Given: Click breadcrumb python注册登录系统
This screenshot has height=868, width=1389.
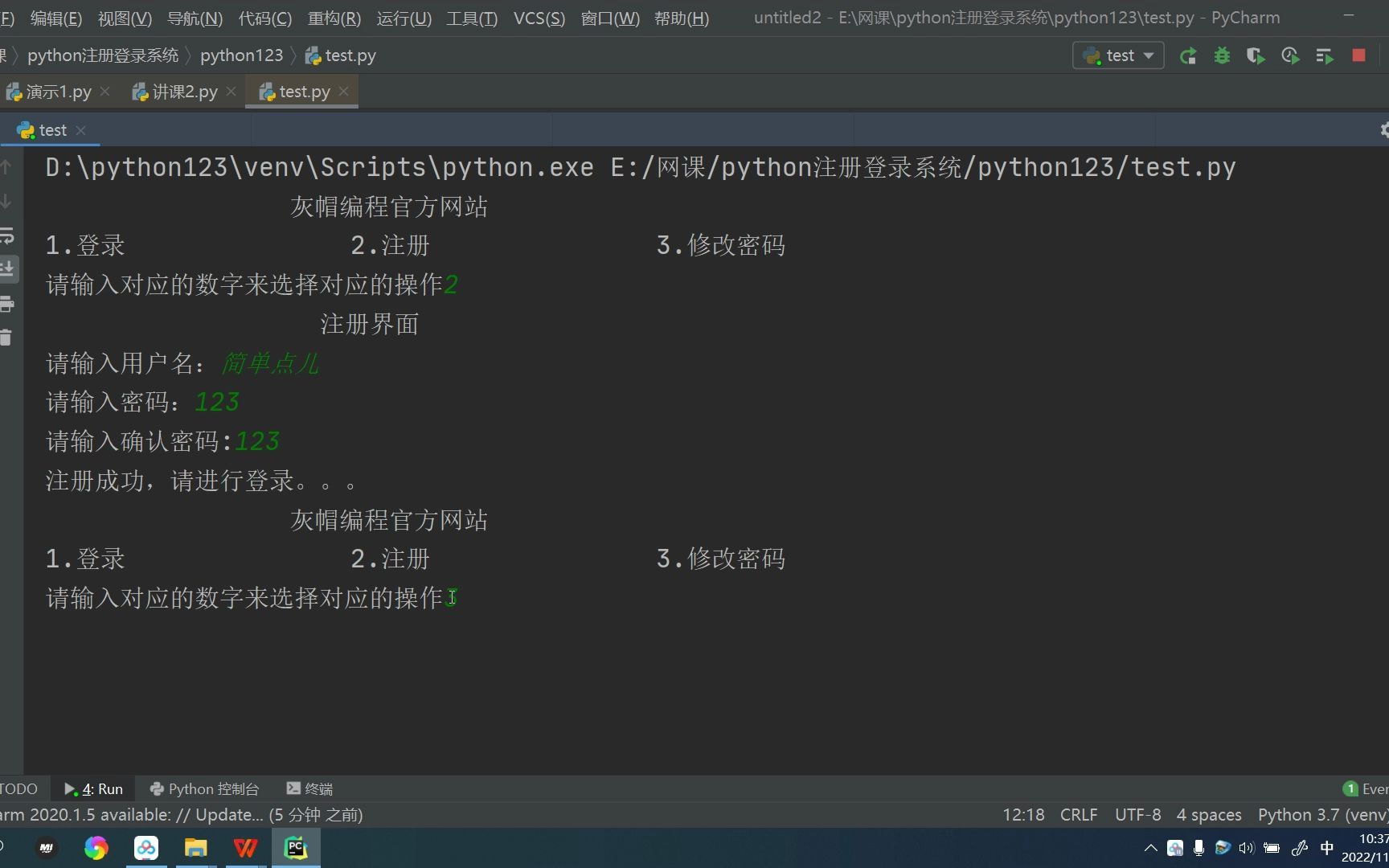Looking at the screenshot, I should (103, 55).
